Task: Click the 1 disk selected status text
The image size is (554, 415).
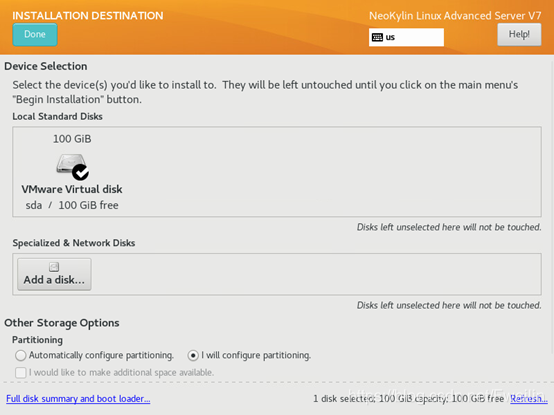Action: (408, 399)
